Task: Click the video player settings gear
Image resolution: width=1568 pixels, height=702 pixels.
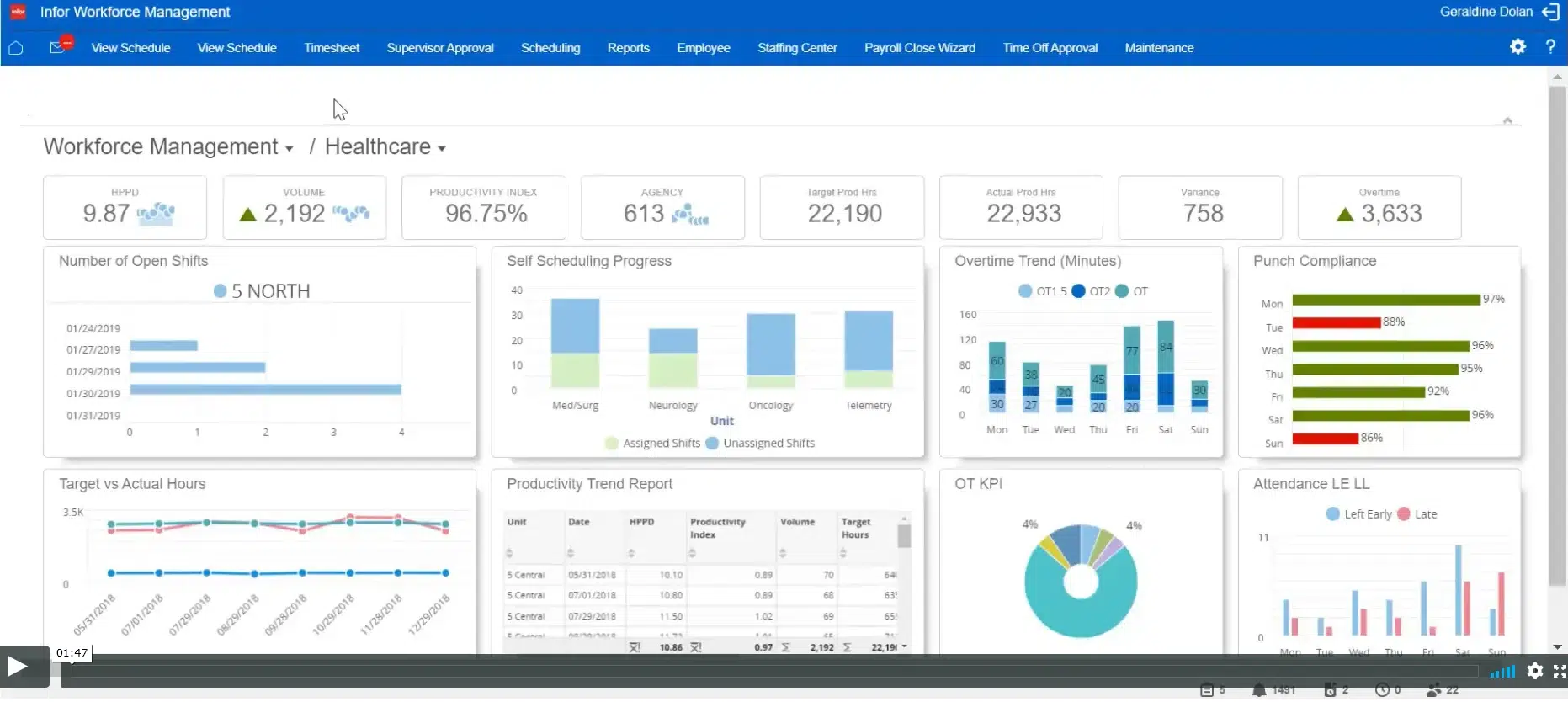Action: click(x=1535, y=671)
